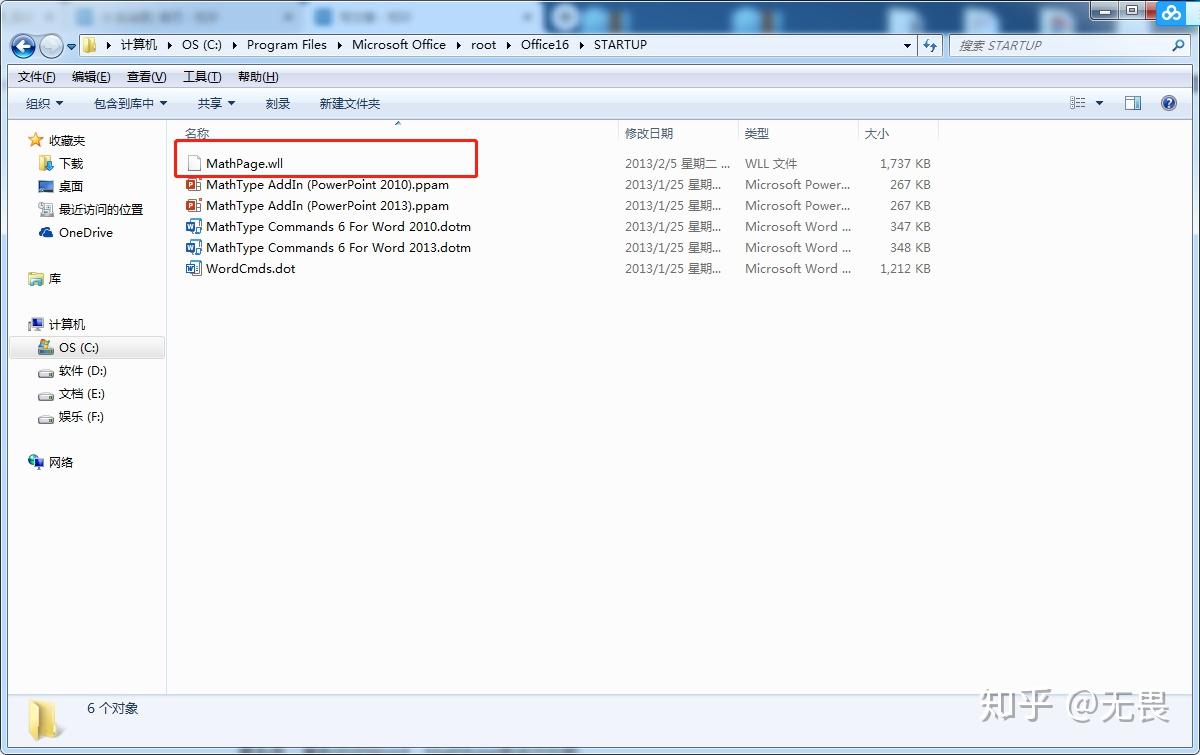Click the 6 个对象 status text
Image resolution: width=1200 pixels, height=755 pixels.
click(x=113, y=708)
